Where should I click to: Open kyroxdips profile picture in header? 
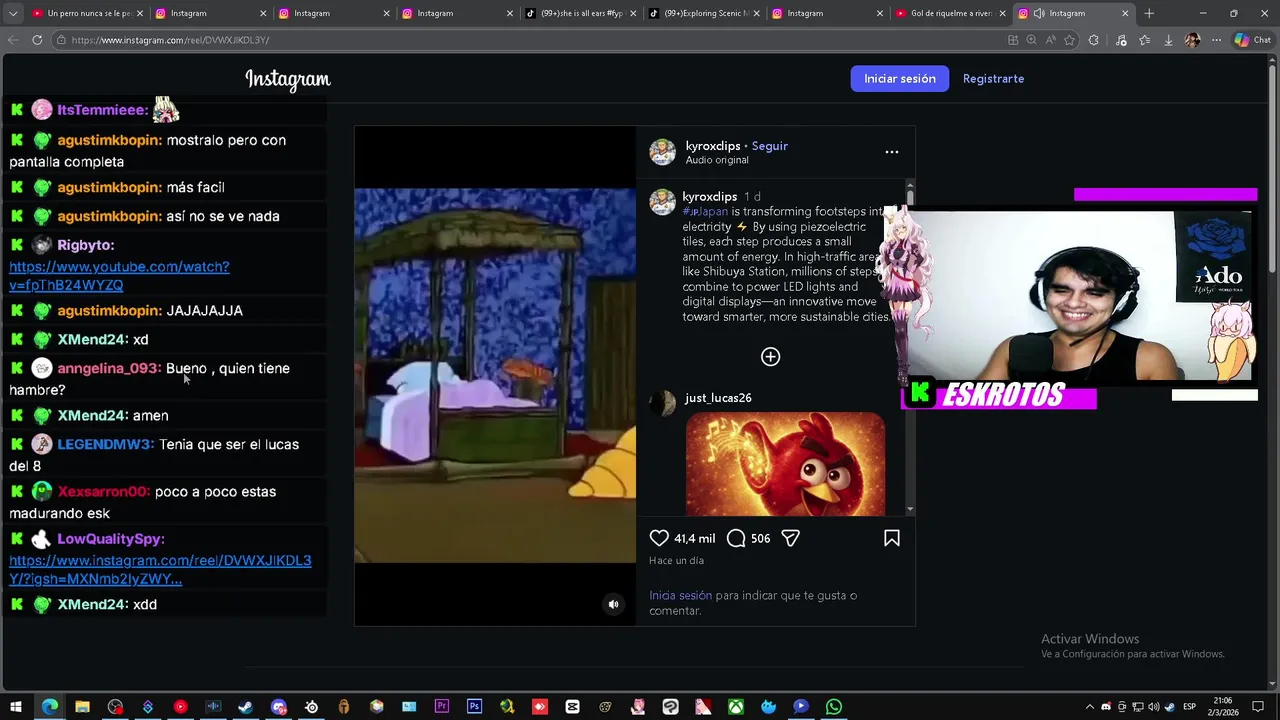tap(662, 152)
